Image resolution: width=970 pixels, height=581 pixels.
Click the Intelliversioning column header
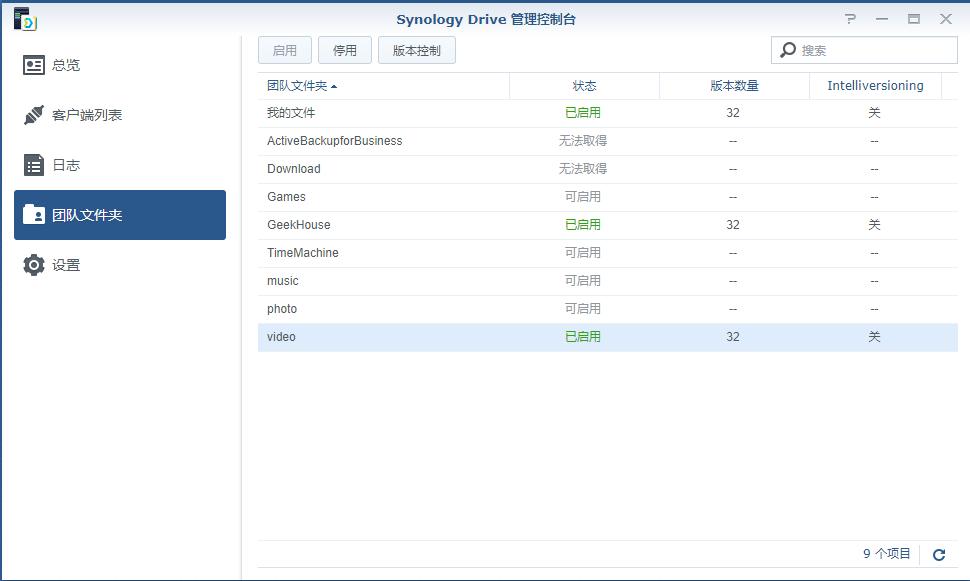coord(875,86)
